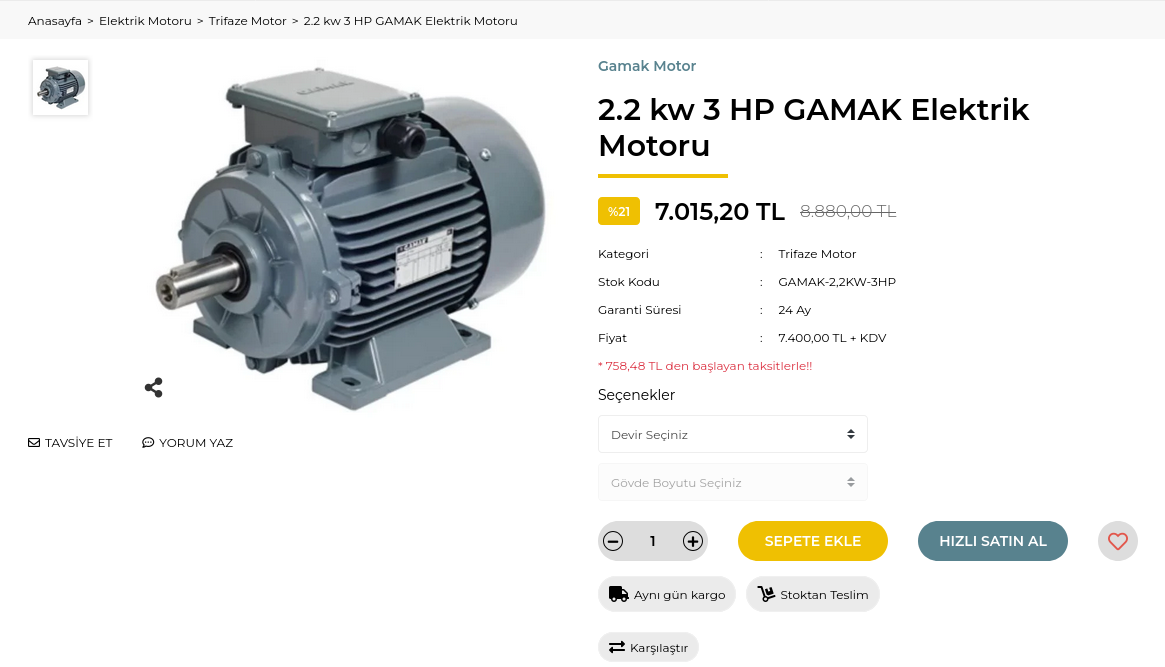Viewport: 1165px width, 667px height.
Task: Select the small motor thumbnail image
Action: (60, 88)
